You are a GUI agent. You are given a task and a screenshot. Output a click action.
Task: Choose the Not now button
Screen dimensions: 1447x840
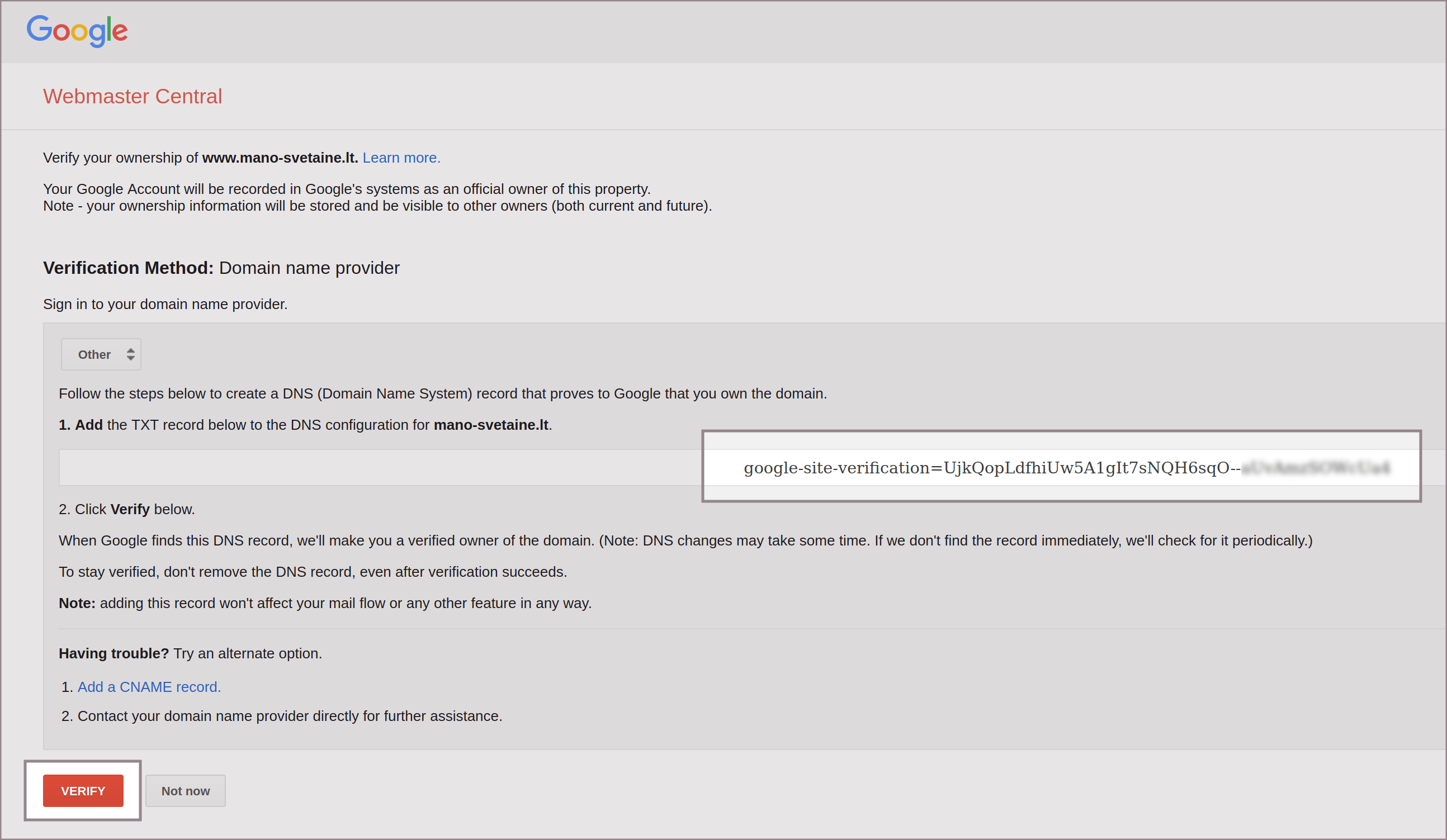pos(185,791)
